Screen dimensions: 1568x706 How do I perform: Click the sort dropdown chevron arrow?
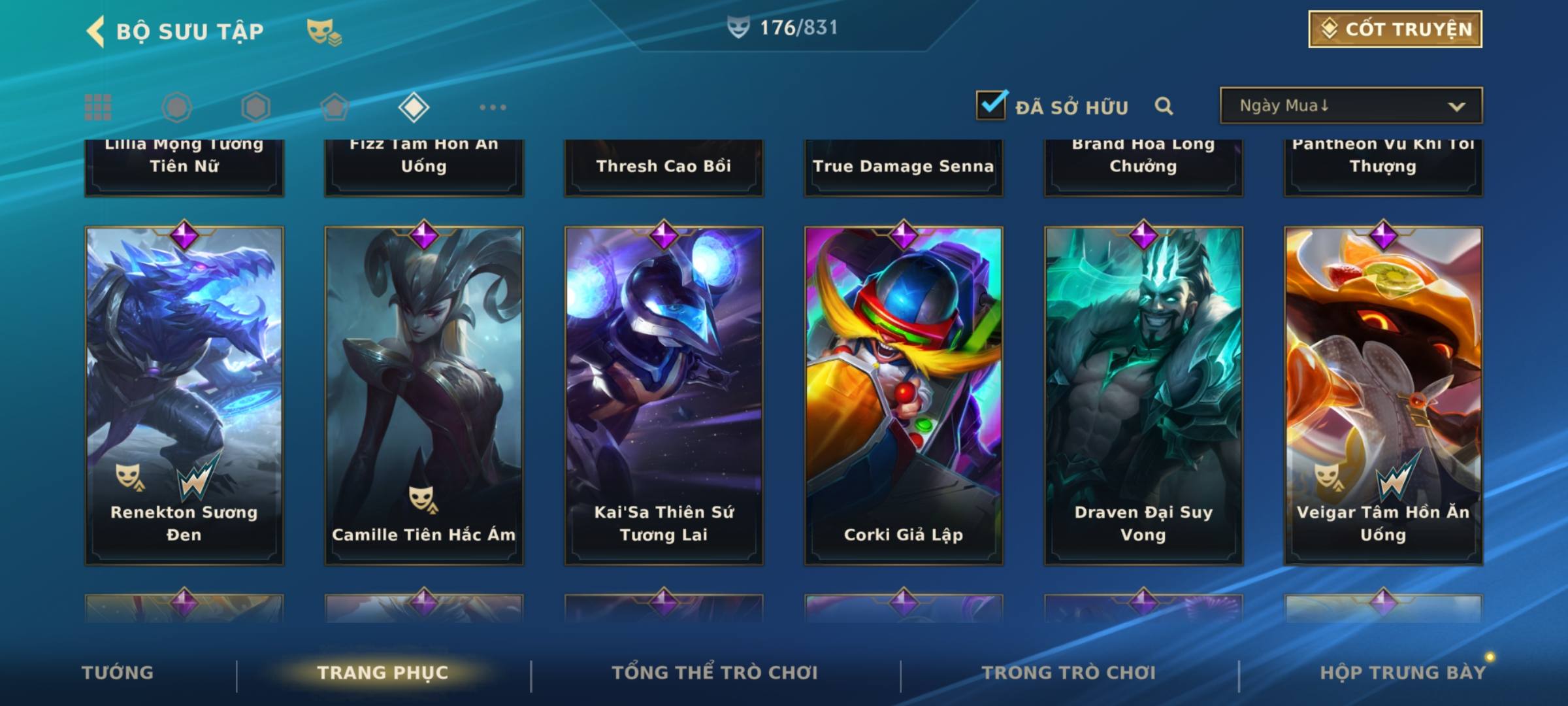[x=1456, y=107]
